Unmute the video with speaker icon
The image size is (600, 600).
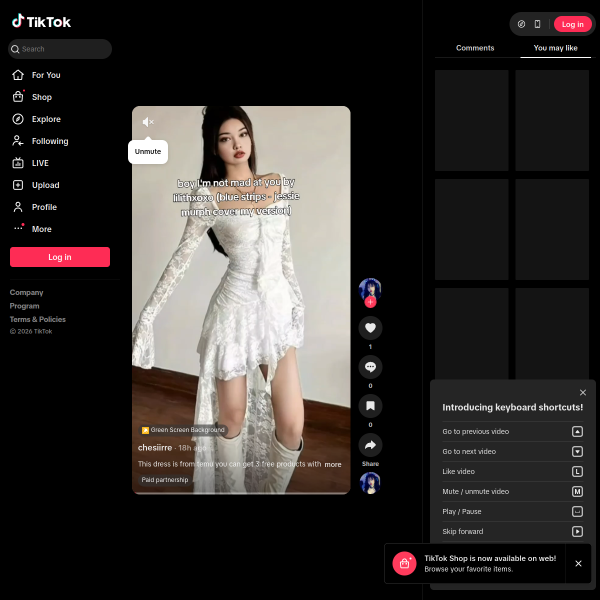[148, 122]
